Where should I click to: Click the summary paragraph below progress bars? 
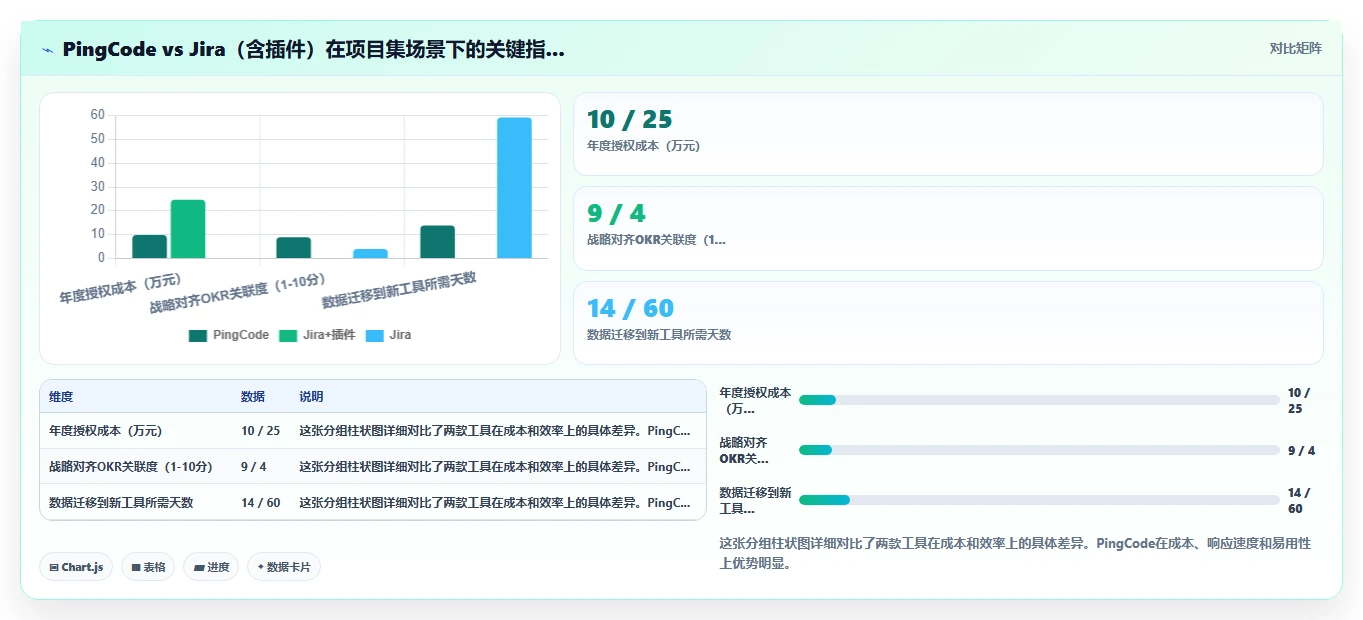click(1015, 553)
